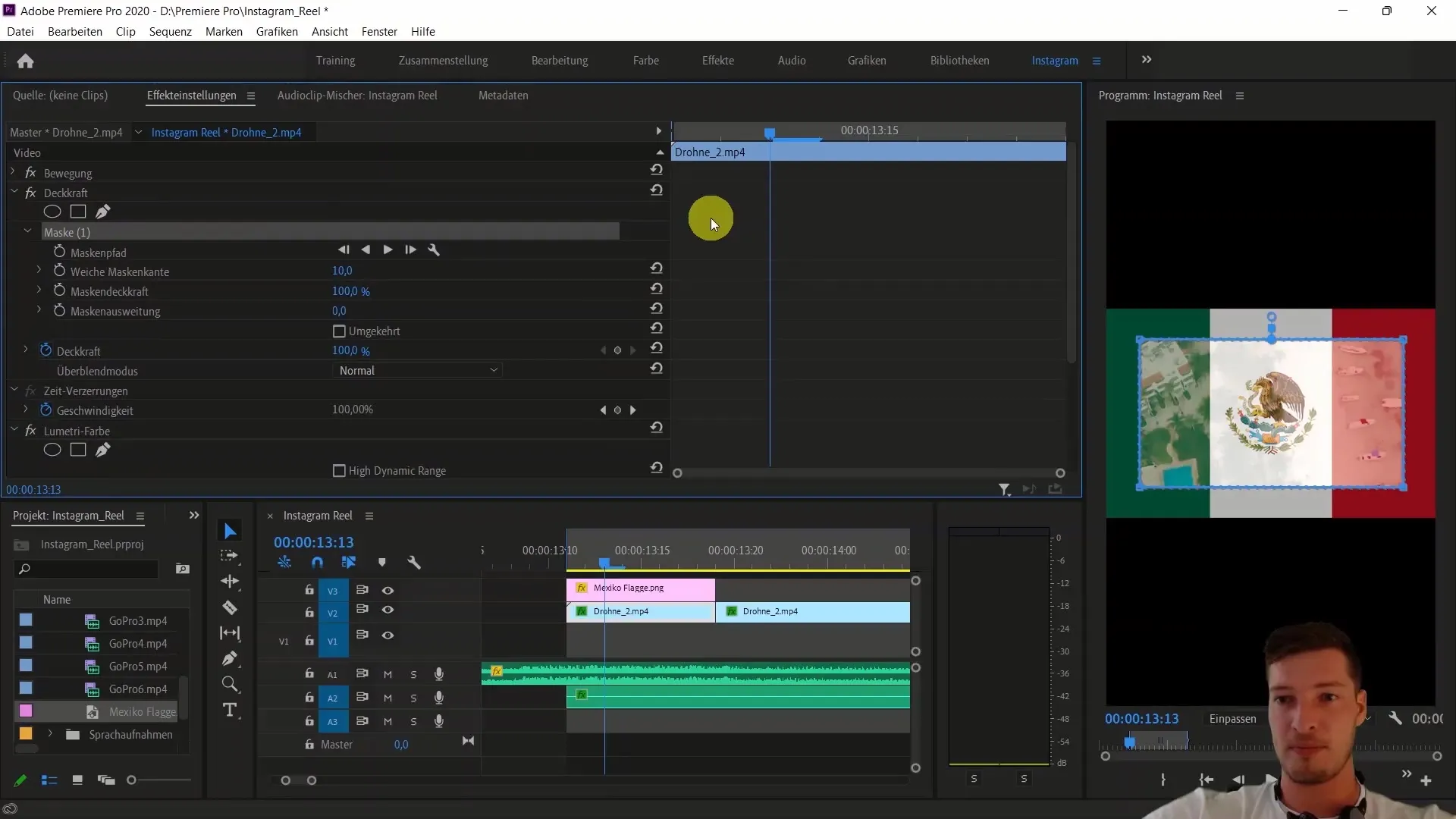Open Audioclip-Mischer tab
Image resolution: width=1456 pixels, height=819 pixels.
point(357,96)
